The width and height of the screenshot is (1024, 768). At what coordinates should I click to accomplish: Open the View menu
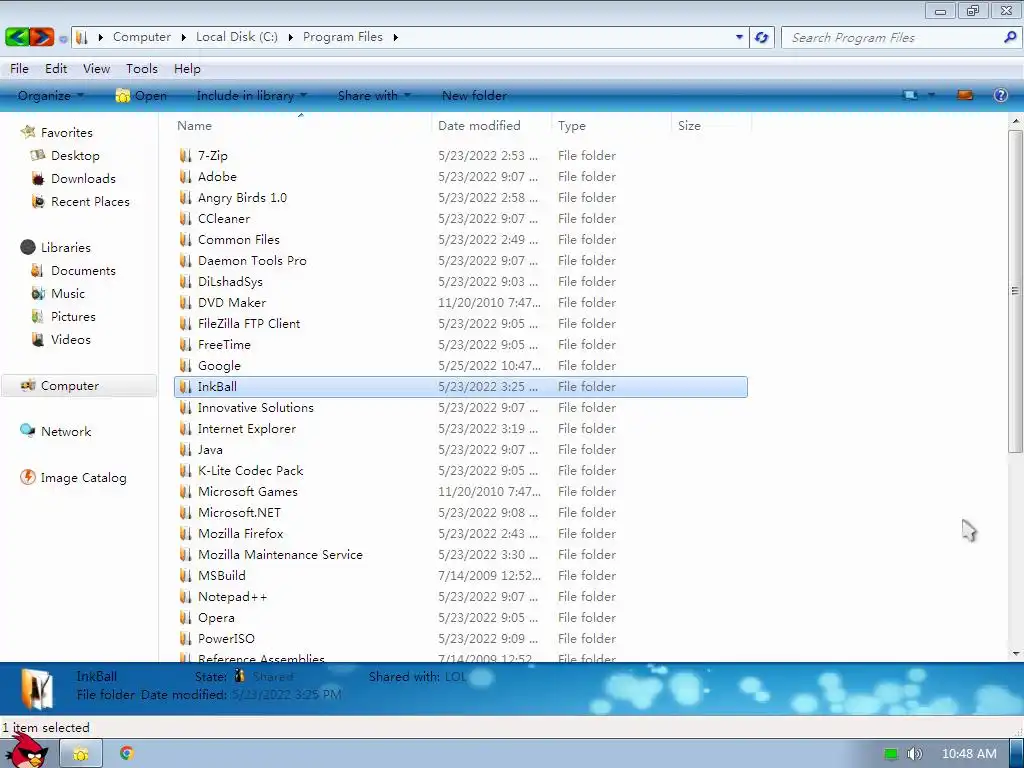96,69
